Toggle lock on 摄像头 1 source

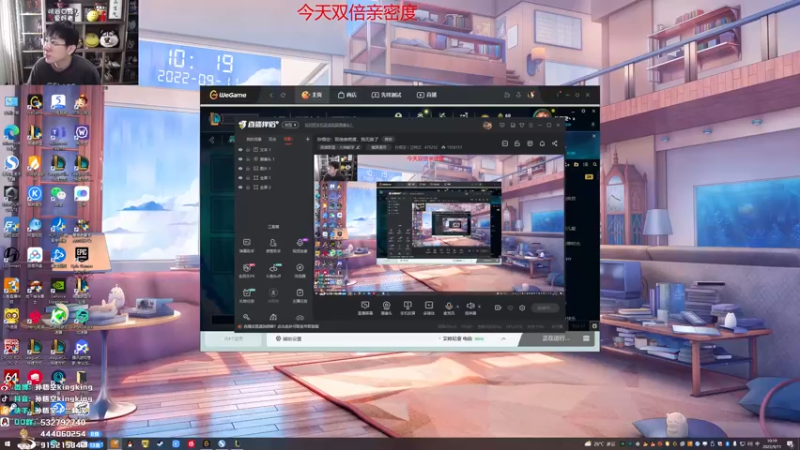tap(248, 159)
